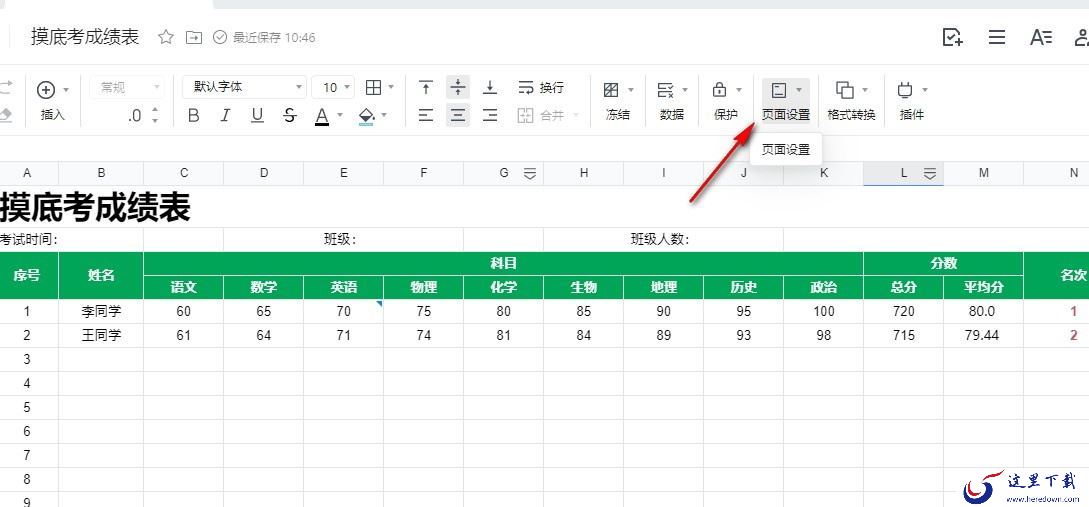The height and width of the screenshot is (507, 1089).
Task: Click the 保护 lock icon
Action: click(720, 90)
